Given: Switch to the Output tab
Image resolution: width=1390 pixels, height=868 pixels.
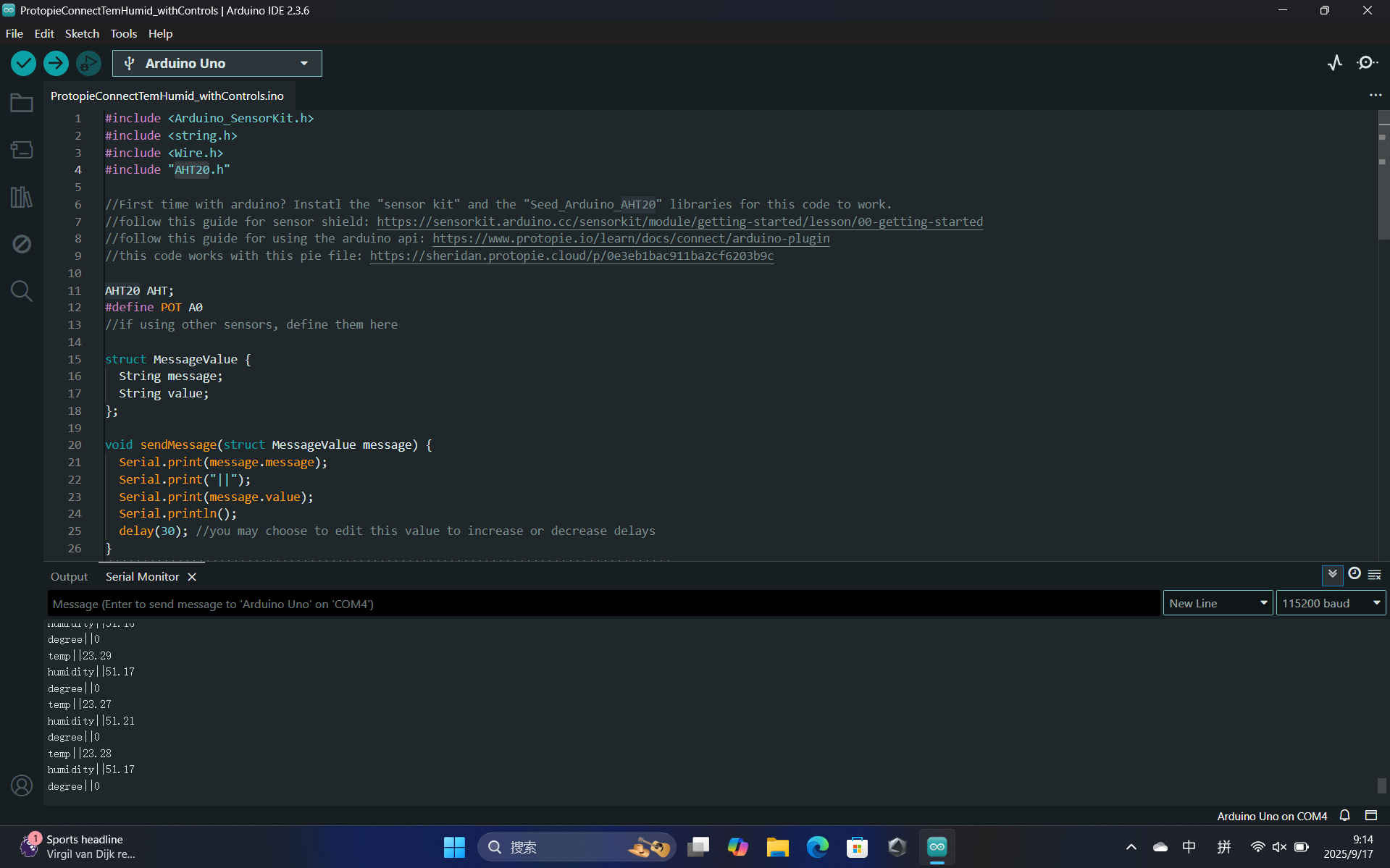Looking at the screenshot, I should tap(69, 576).
